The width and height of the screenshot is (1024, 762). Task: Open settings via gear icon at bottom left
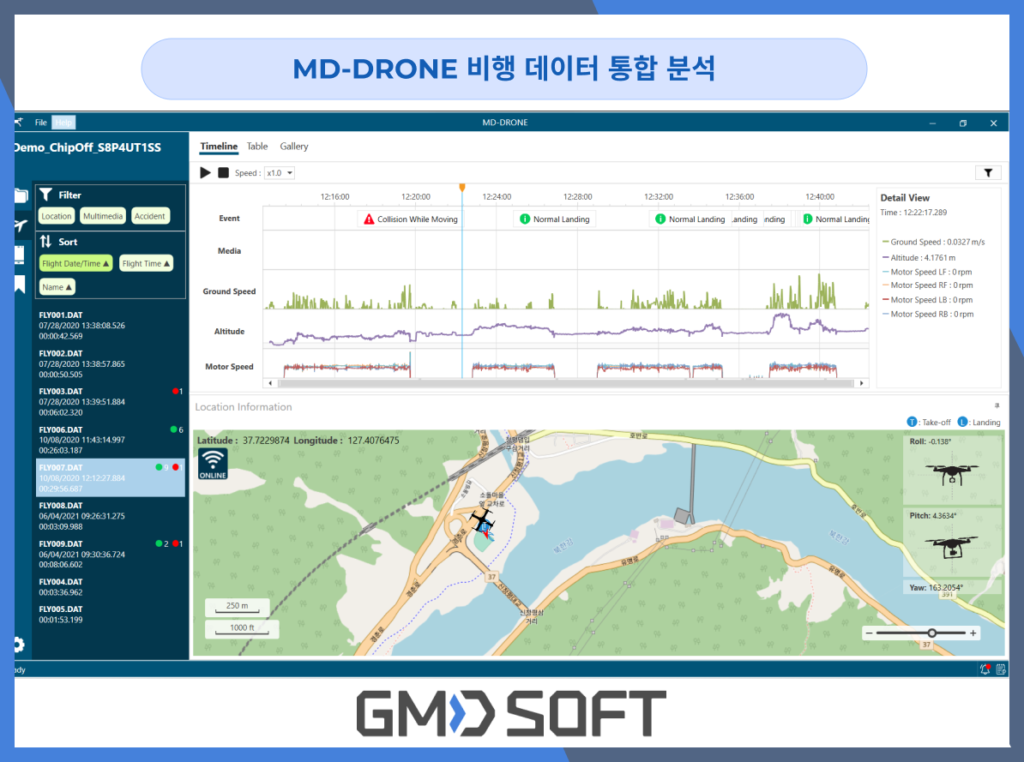(x=20, y=645)
